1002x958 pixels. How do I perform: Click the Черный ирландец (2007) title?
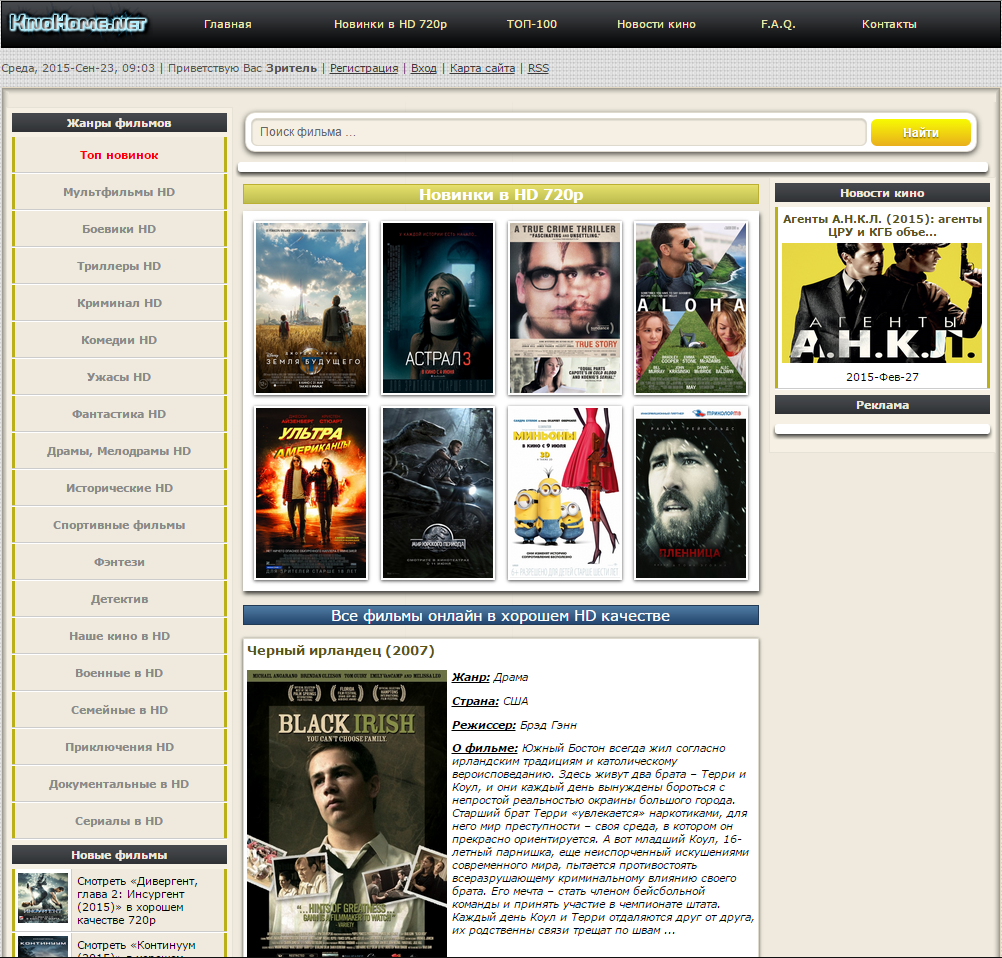tap(341, 651)
